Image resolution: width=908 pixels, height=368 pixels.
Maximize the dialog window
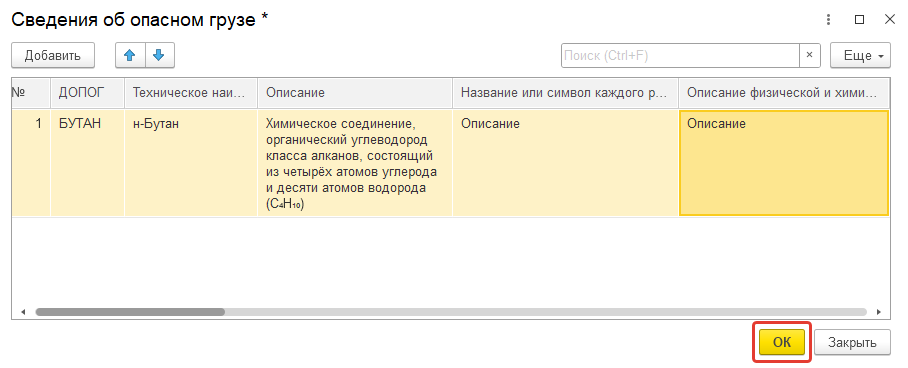[x=859, y=20]
